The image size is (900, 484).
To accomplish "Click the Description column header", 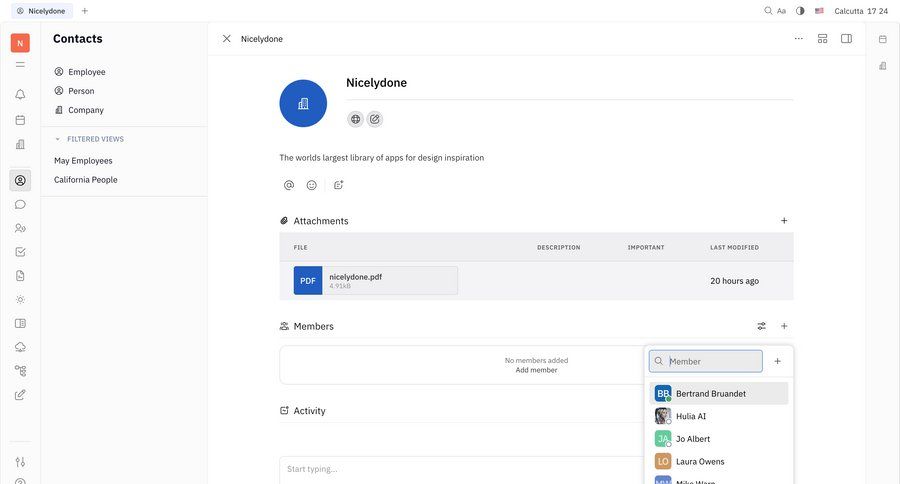I will (x=558, y=247).
